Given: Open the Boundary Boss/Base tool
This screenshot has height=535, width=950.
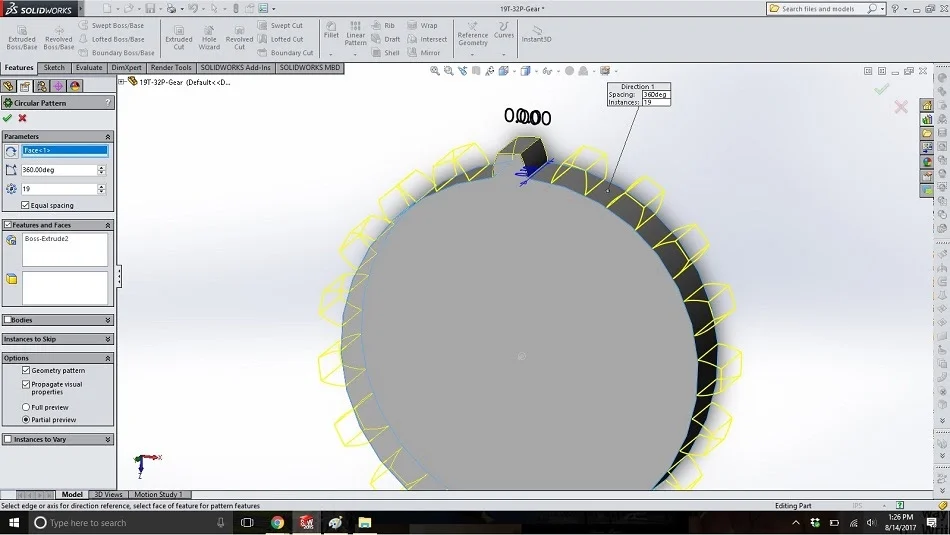Looking at the screenshot, I should (116, 53).
